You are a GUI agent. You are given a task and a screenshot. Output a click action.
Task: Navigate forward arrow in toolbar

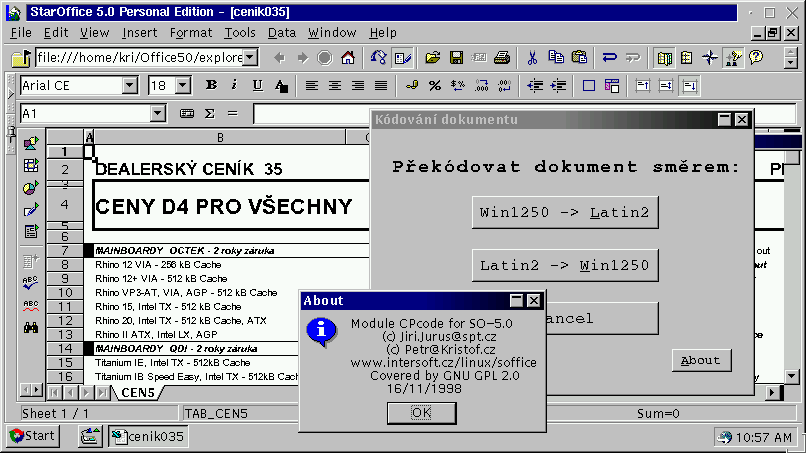(302, 58)
